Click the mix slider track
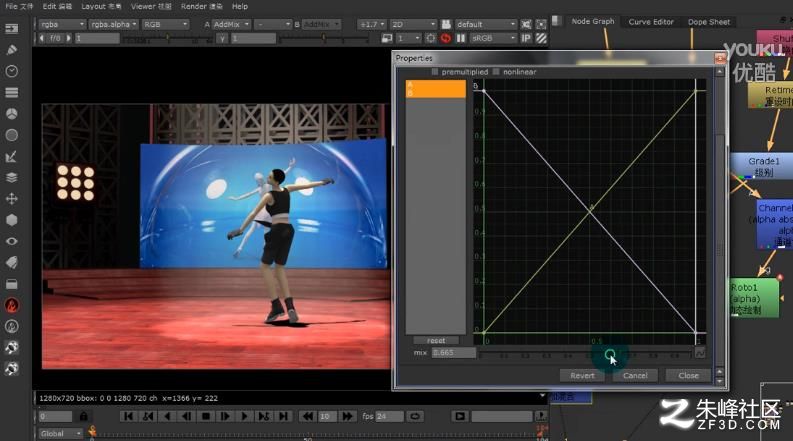This screenshot has width=793, height=441. [x=586, y=353]
